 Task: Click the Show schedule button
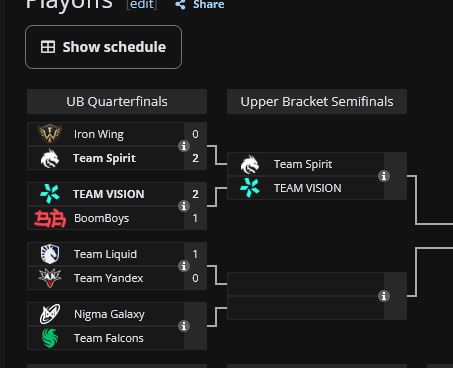pyautogui.click(x=103, y=47)
